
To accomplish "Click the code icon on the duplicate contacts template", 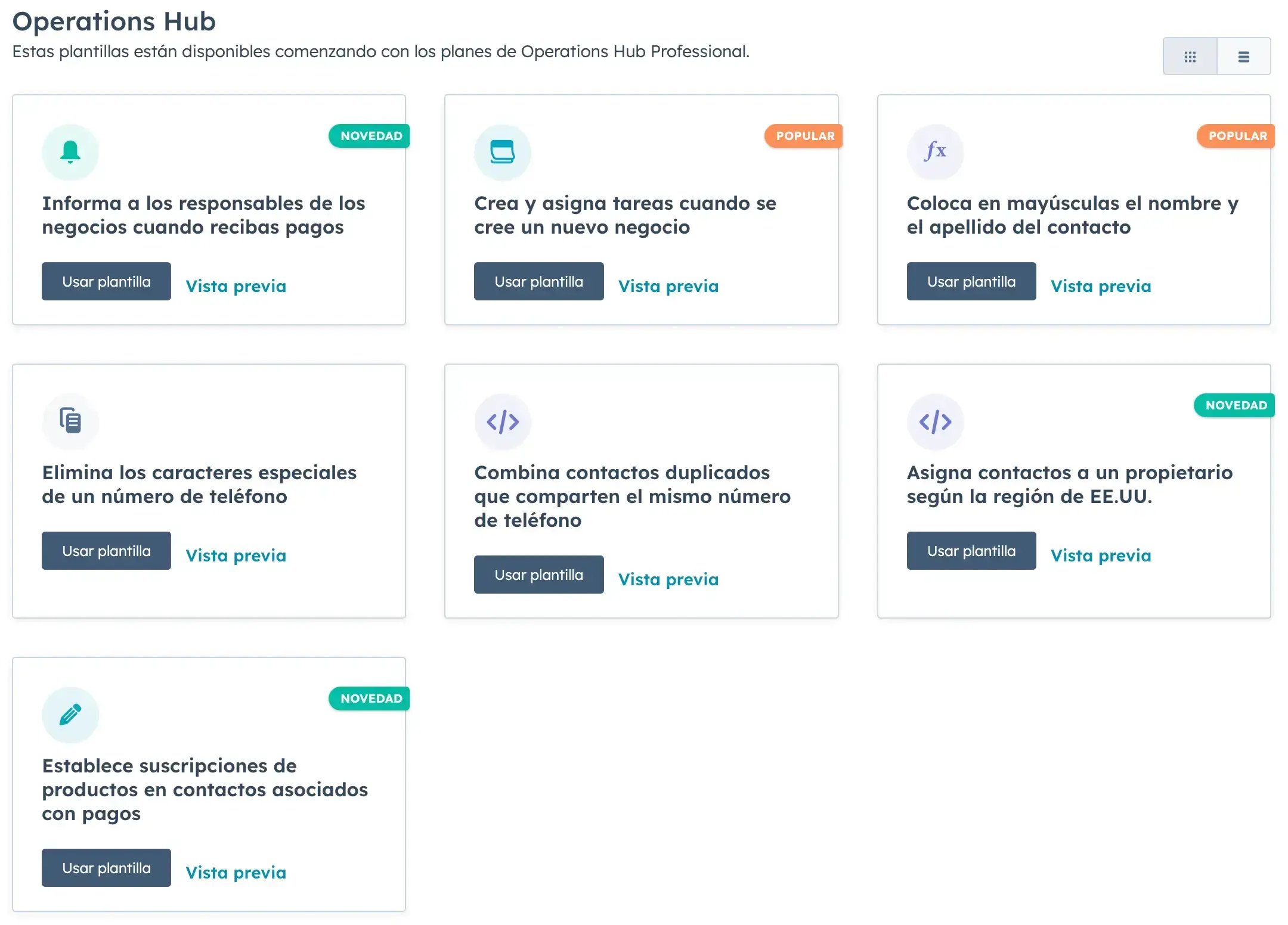I will 503,421.
